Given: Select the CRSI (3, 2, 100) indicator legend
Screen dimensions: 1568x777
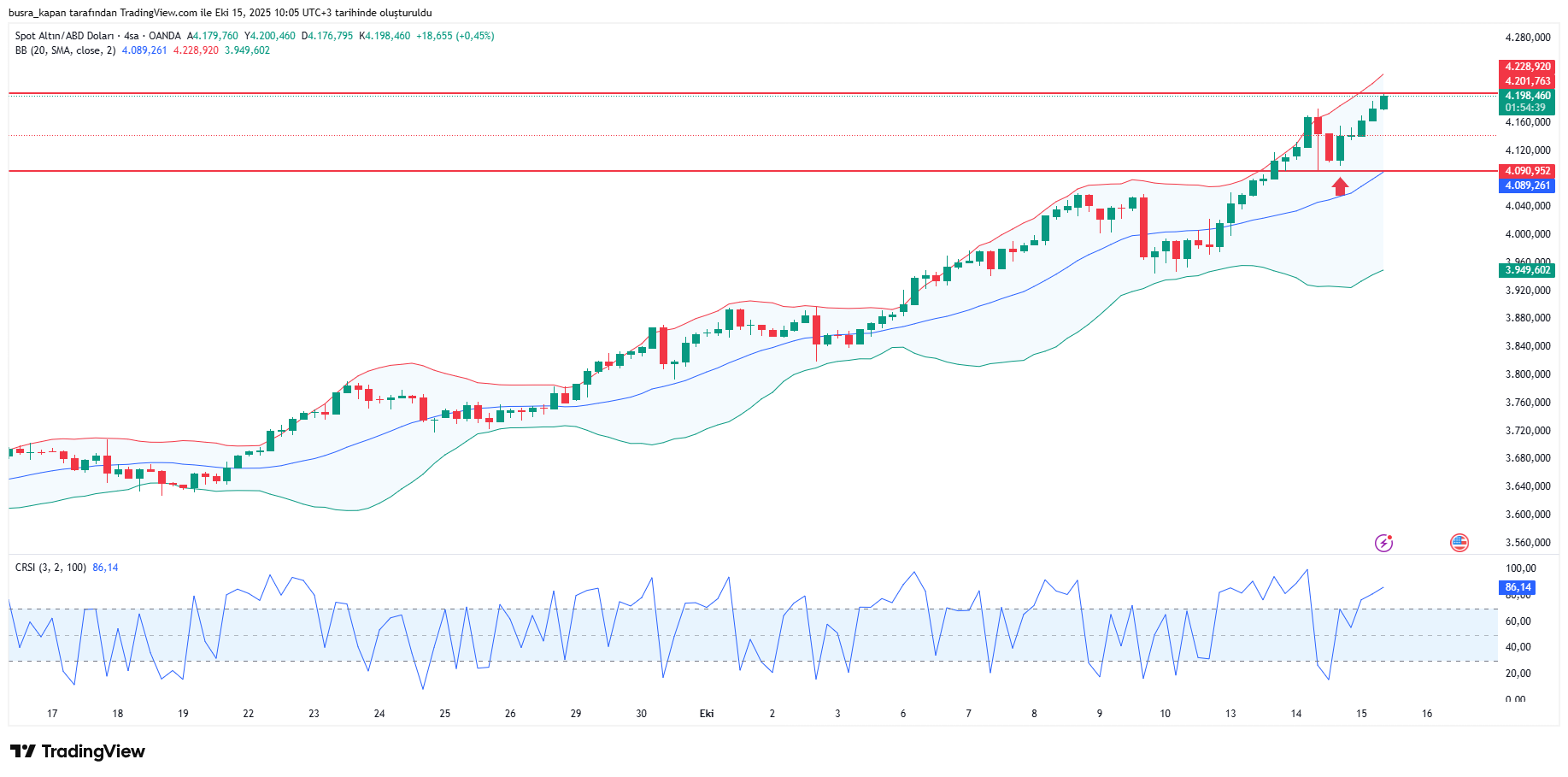Looking at the screenshot, I should (x=50, y=568).
